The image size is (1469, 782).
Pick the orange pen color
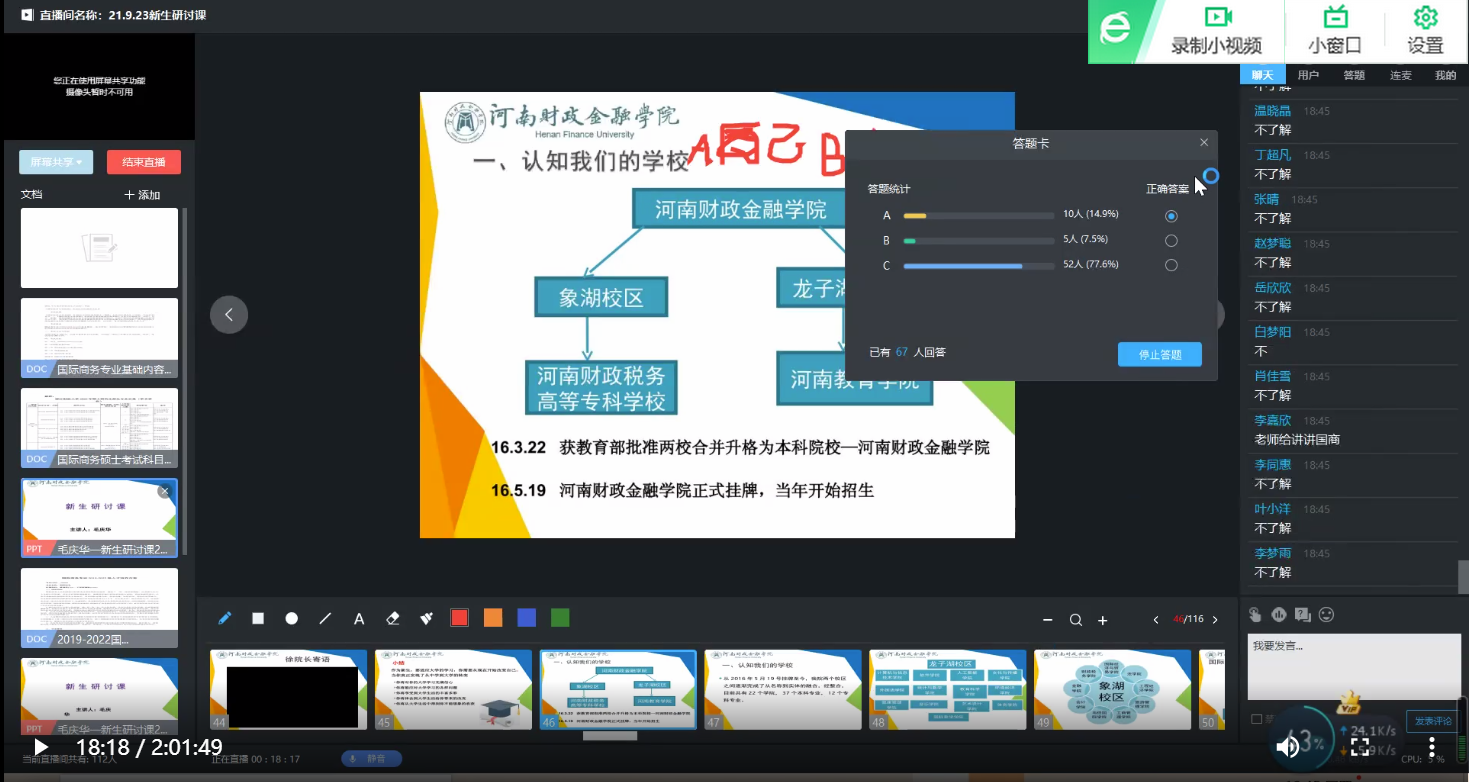tap(493, 618)
